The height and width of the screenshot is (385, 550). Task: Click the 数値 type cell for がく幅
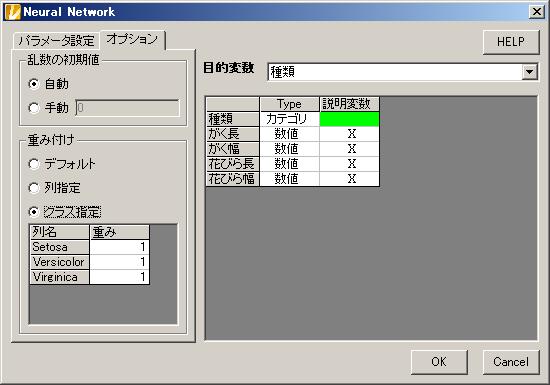click(x=289, y=149)
